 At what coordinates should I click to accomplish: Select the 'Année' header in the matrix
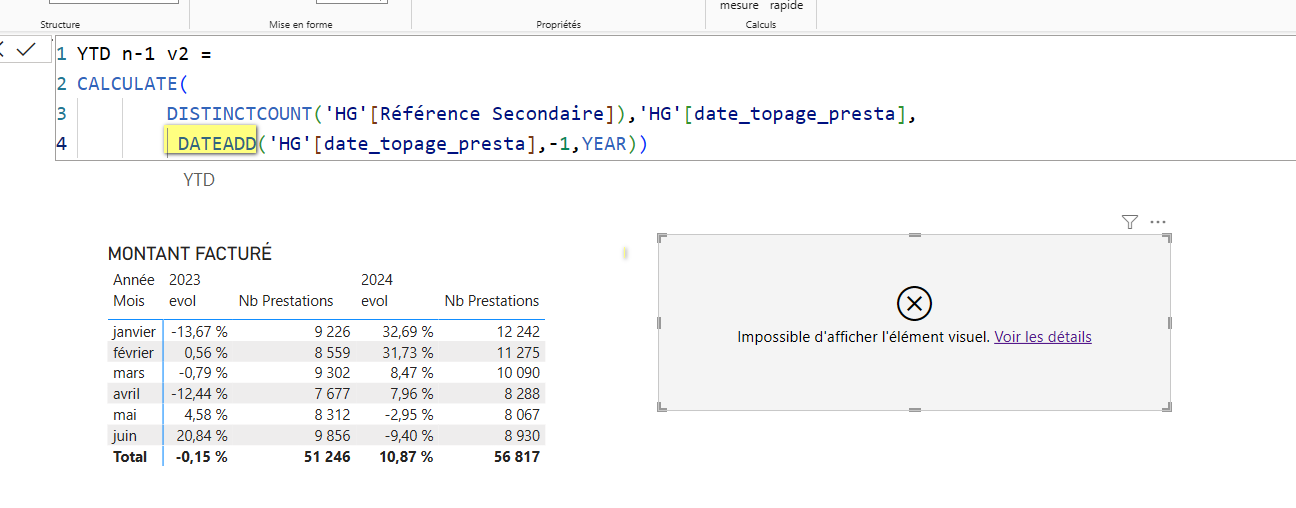[134, 280]
